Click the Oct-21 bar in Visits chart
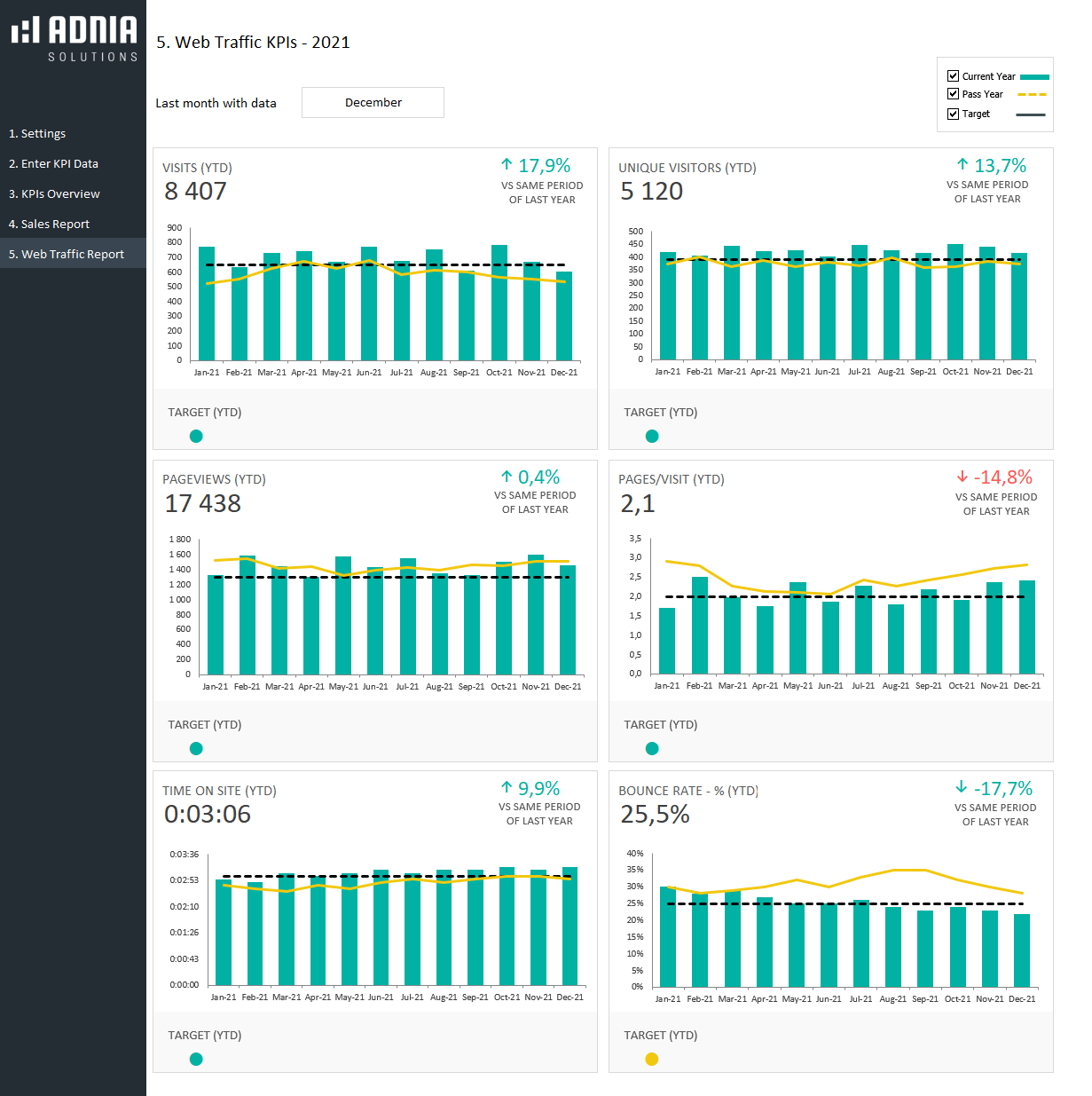Image resolution: width=1092 pixels, height=1096 pixels. click(x=499, y=302)
